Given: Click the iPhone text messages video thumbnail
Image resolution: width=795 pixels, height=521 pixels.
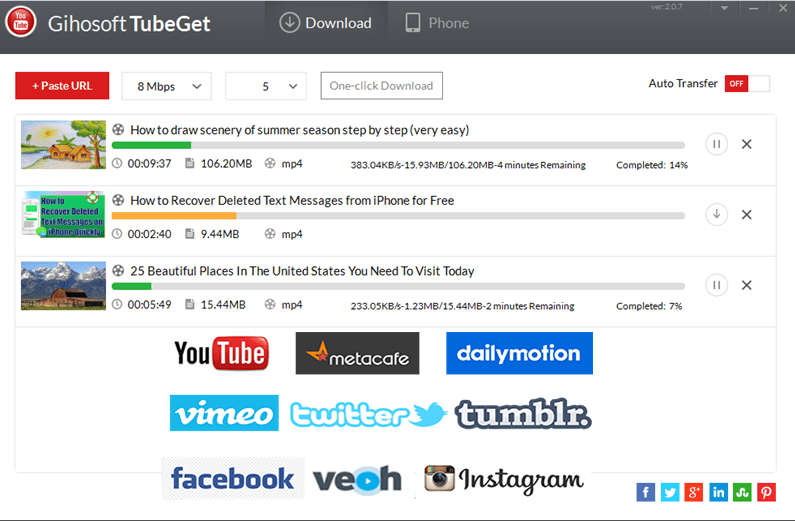Looking at the screenshot, I should click(x=63, y=215).
